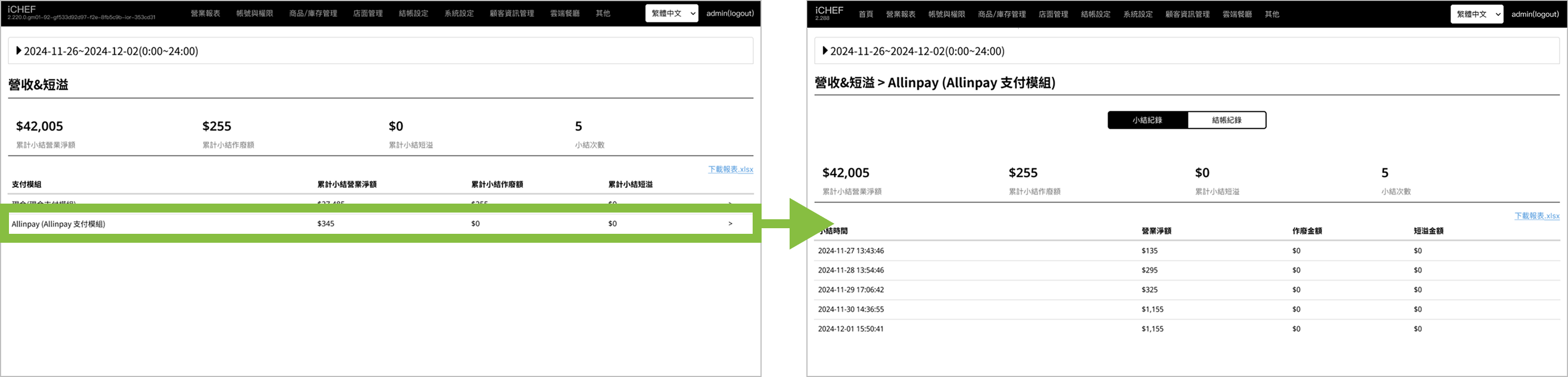Click 下載報表.xlsx link in the right screenshot
The width and height of the screenshot is (1568, 377).
click(1536, 216)
